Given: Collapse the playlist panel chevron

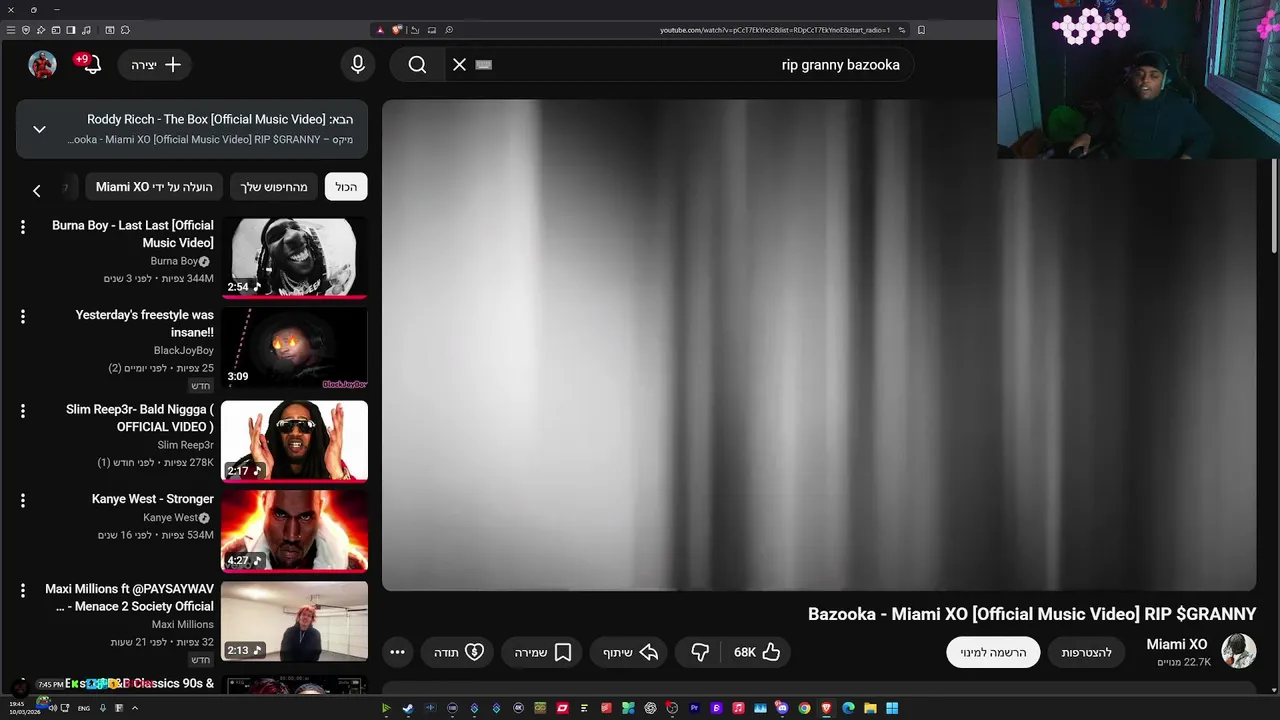Looking at the screenshot, I should pos(39,129).
